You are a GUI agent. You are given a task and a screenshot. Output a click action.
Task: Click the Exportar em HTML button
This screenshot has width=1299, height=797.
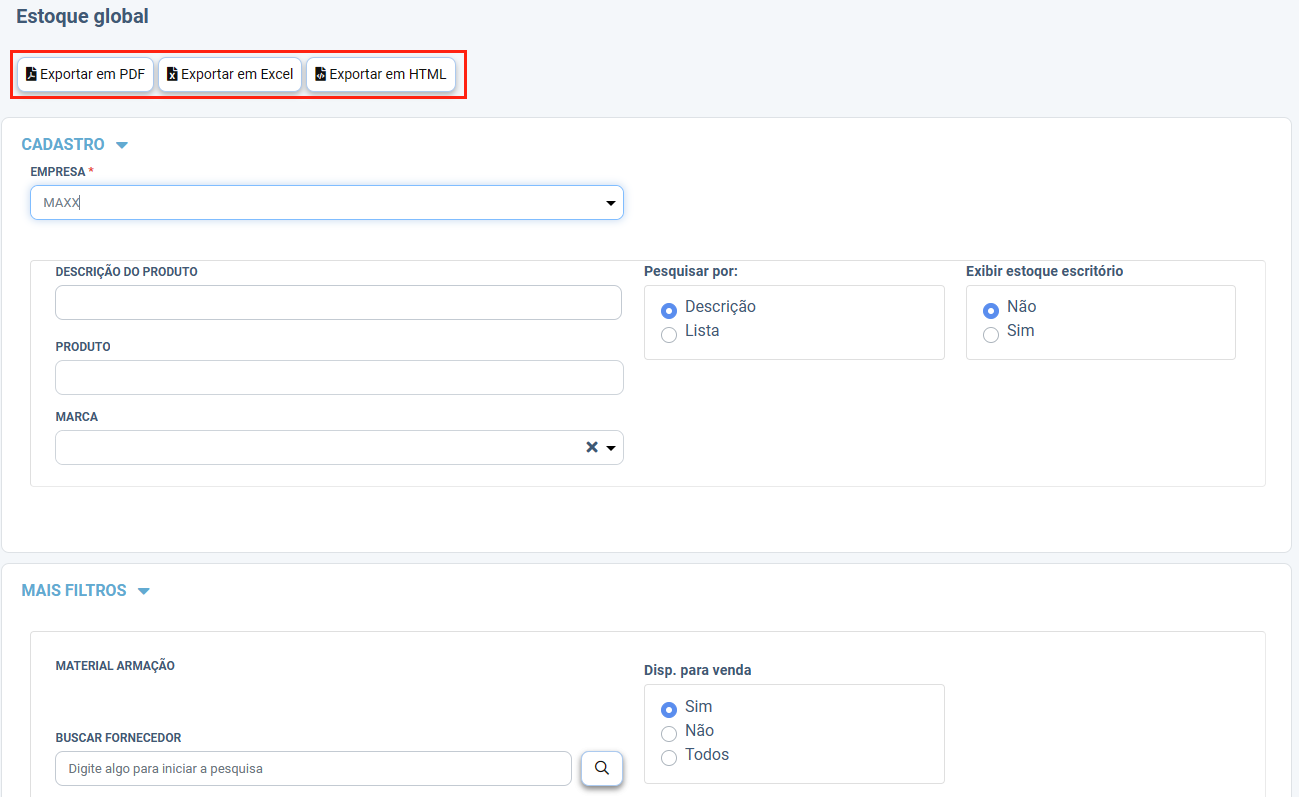[381, 74]
